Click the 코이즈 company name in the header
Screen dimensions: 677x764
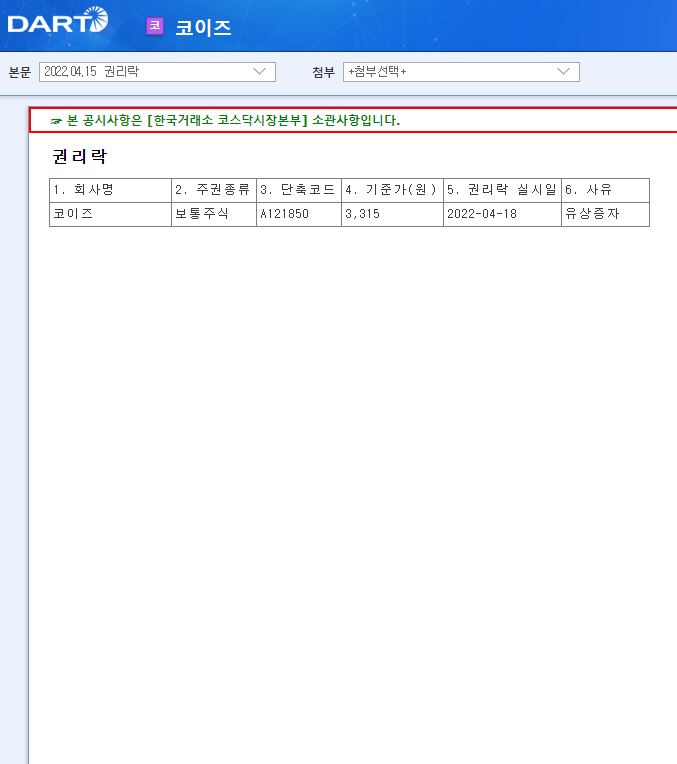pyautogui.click(x=203, y=27)
